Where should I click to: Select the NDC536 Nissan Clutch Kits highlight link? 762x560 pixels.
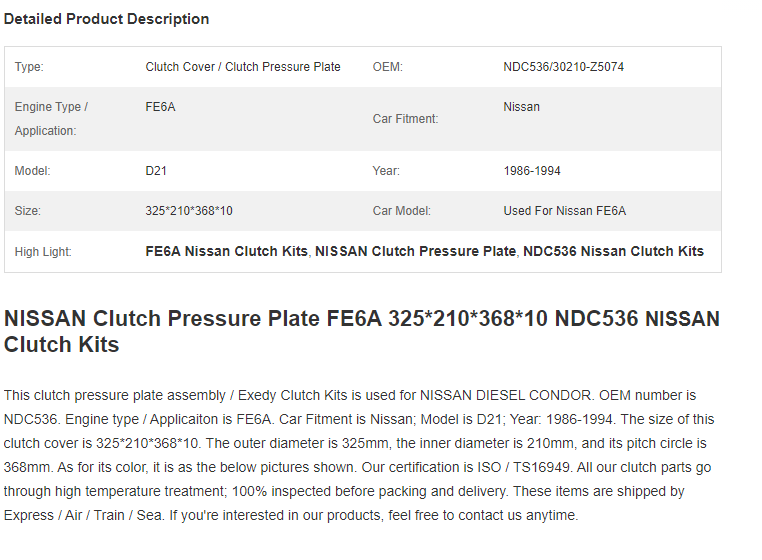(x=613, y=251)
